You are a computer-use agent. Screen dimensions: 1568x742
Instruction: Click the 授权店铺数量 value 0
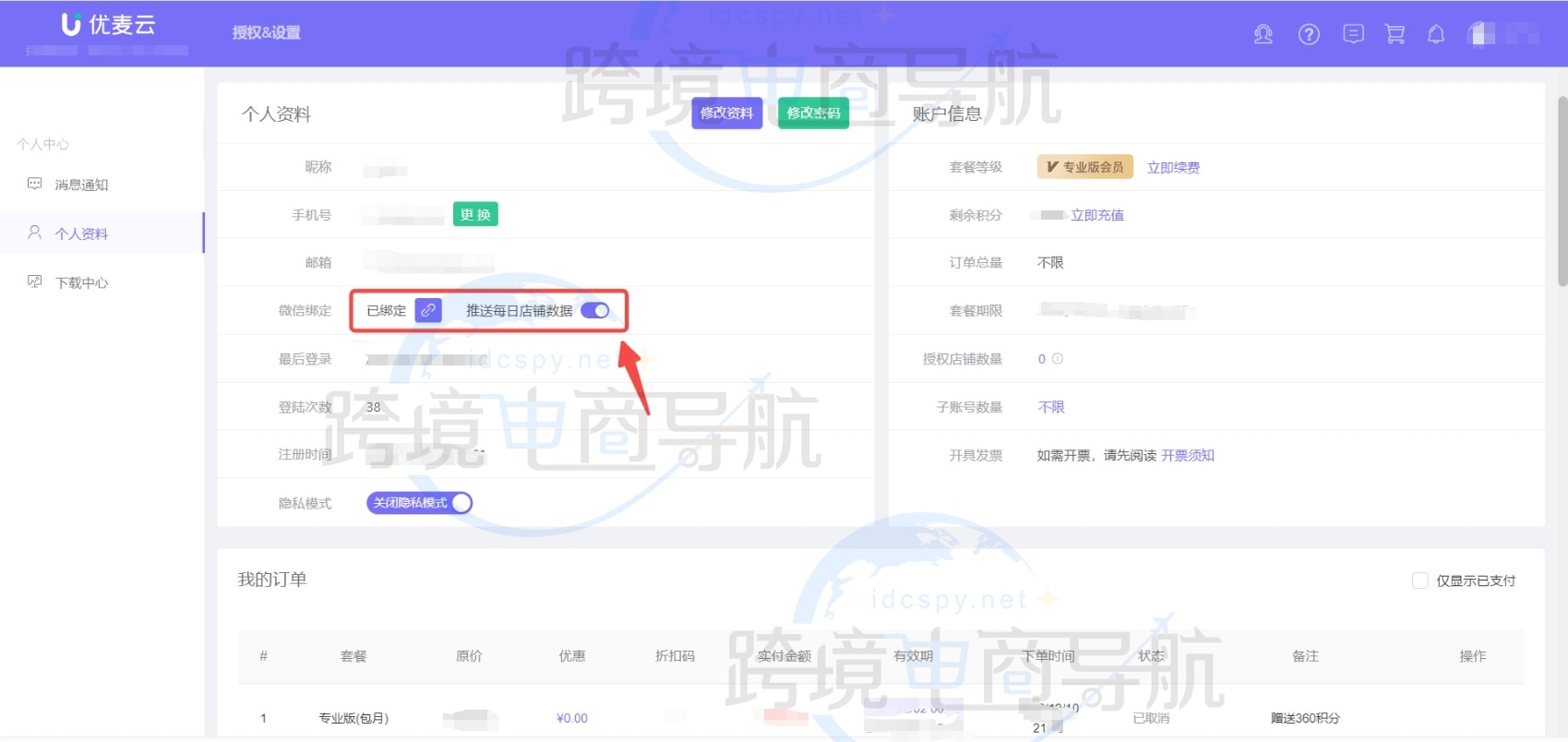pyautogui.click(x=1042, y=359)
